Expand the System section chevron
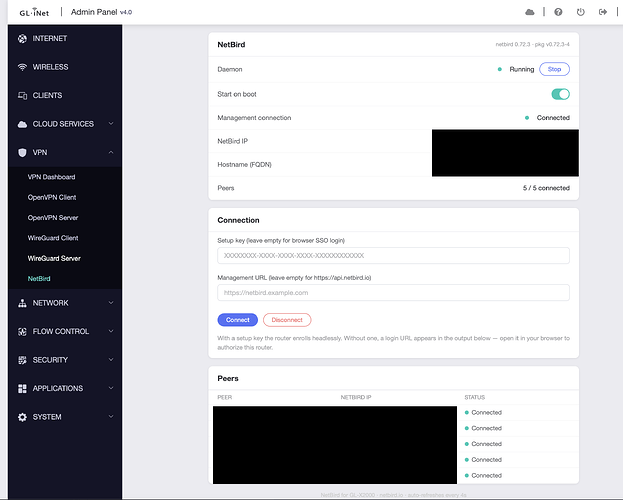Screen dimensions: 623x500 point(111,417)
